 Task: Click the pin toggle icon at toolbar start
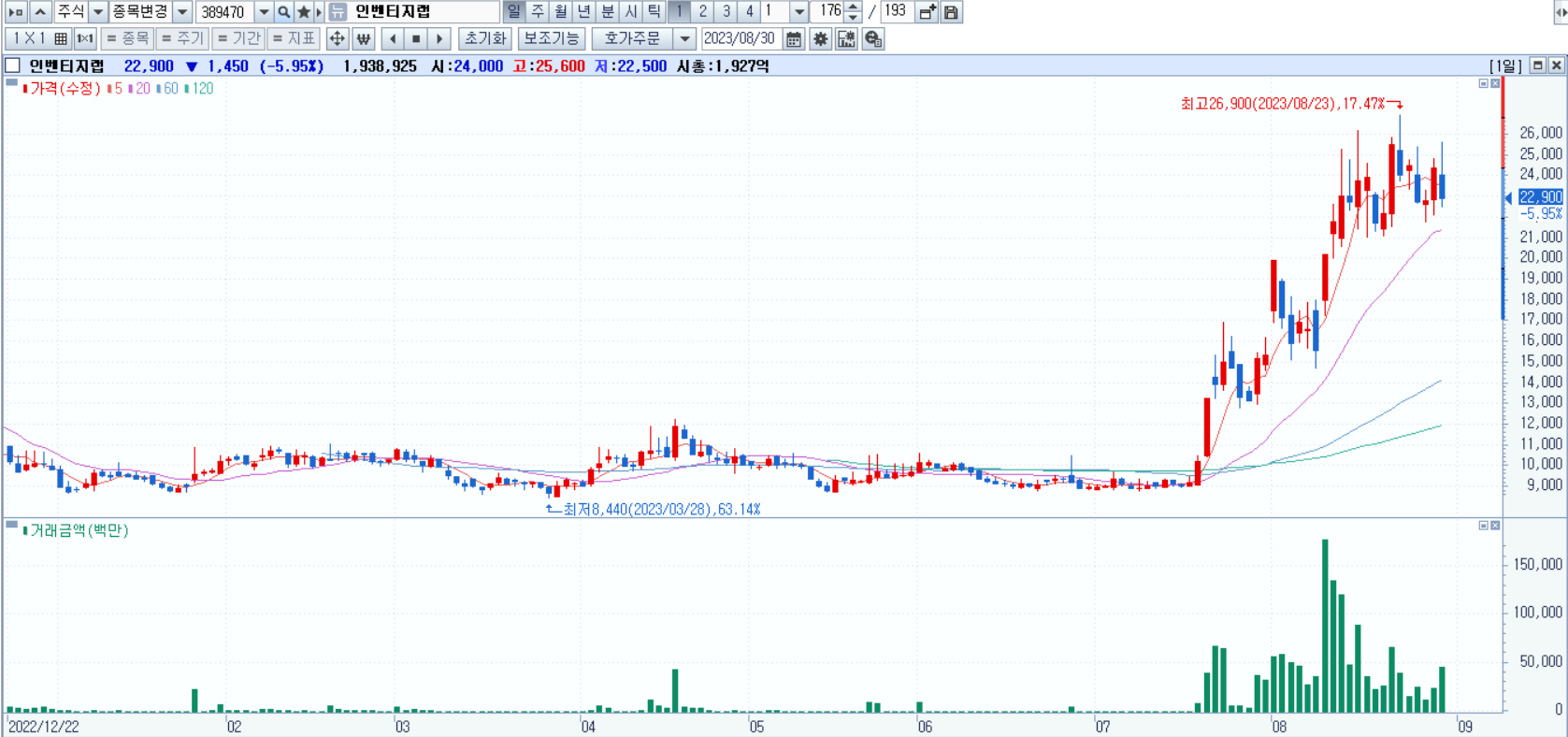(16, 12)
